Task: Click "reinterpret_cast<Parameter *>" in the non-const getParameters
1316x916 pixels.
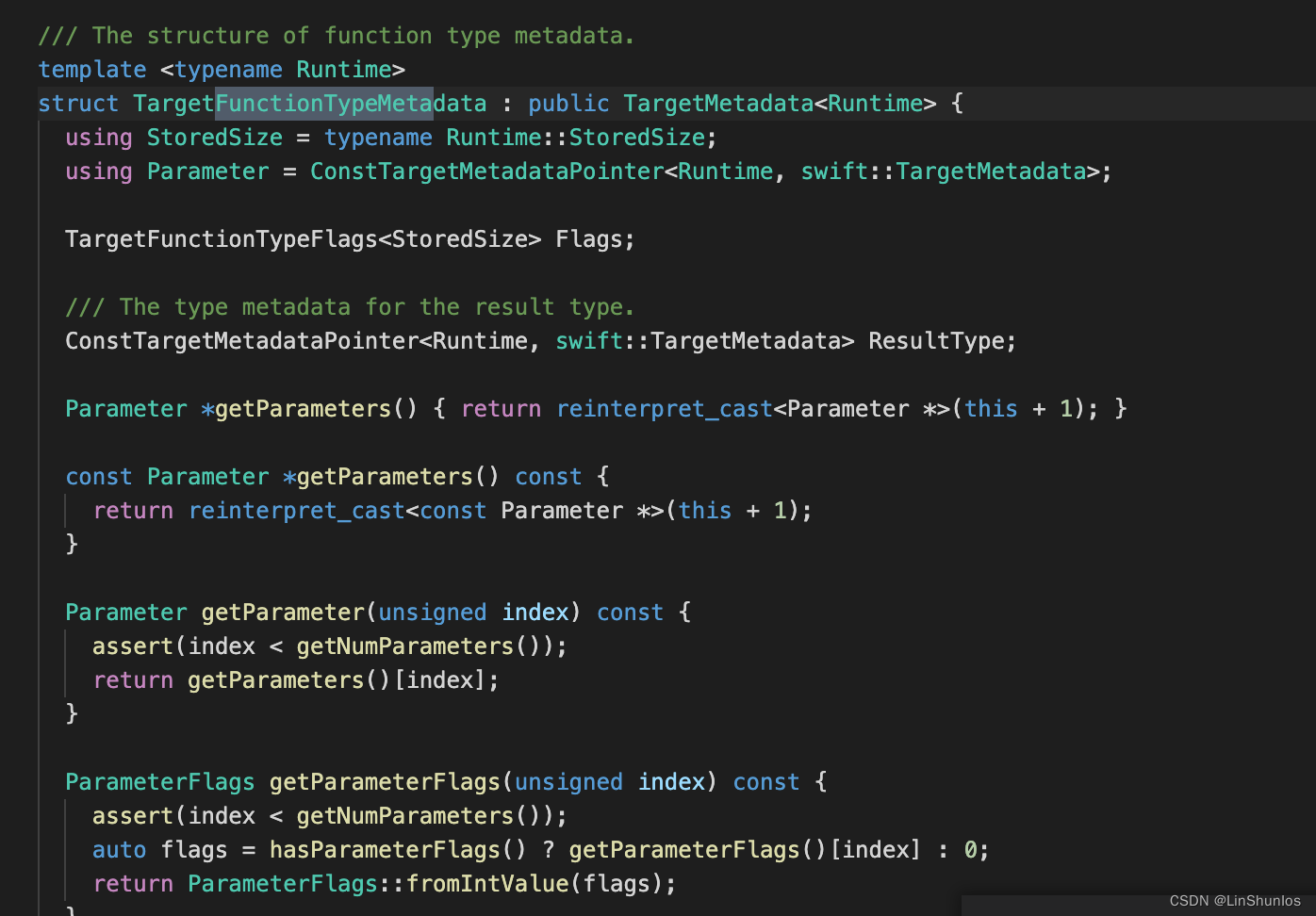Action: 753,409
